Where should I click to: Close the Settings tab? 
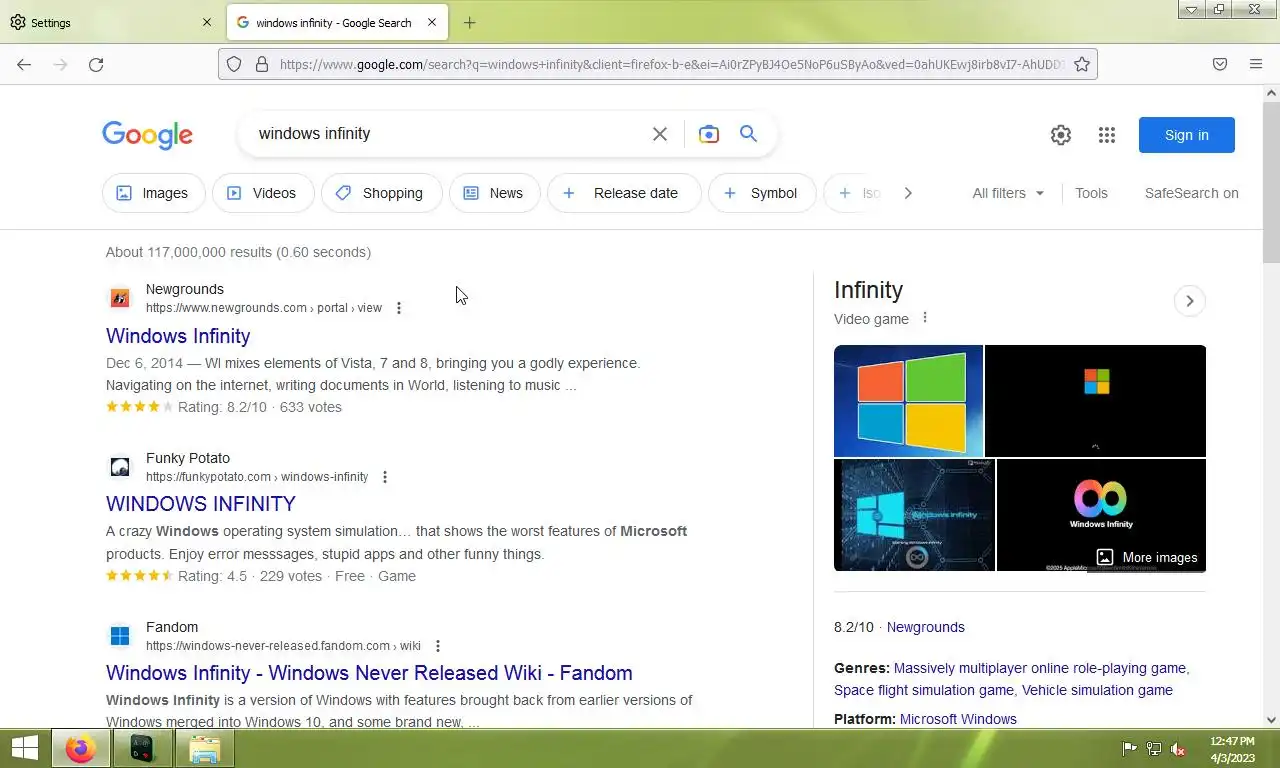[207, 22]
